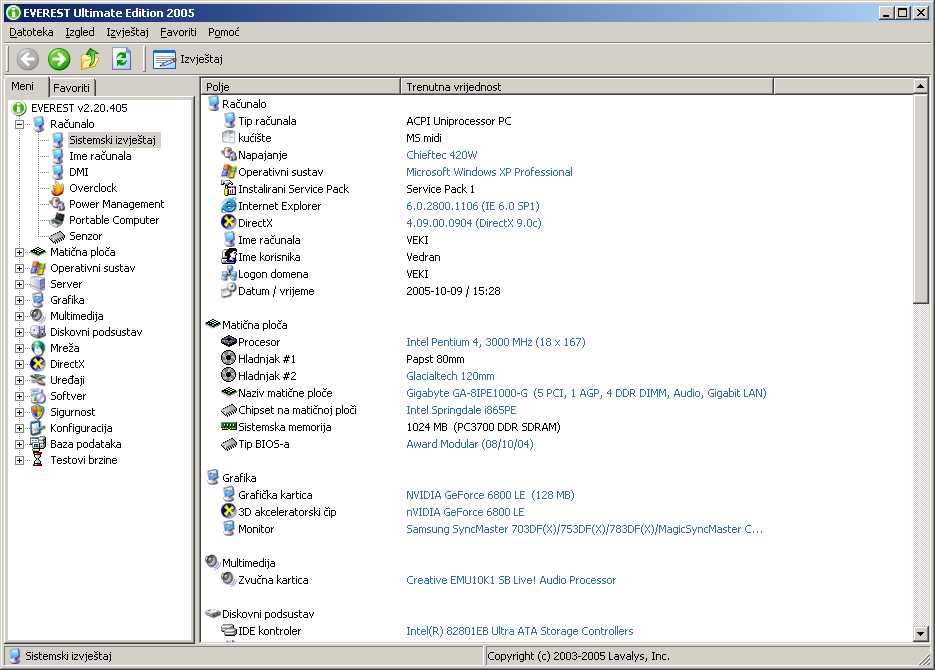Click the Refresh toolbar icon
The image size is (935, 670).
point(121,59)
